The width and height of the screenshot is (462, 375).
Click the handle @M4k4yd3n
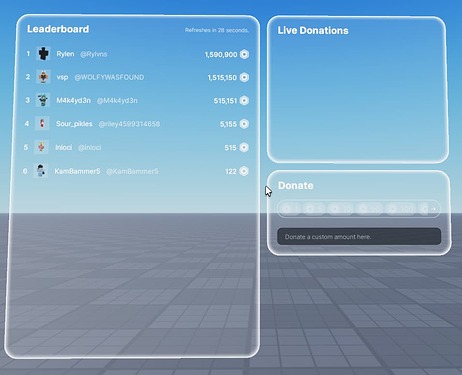point(117,100)
